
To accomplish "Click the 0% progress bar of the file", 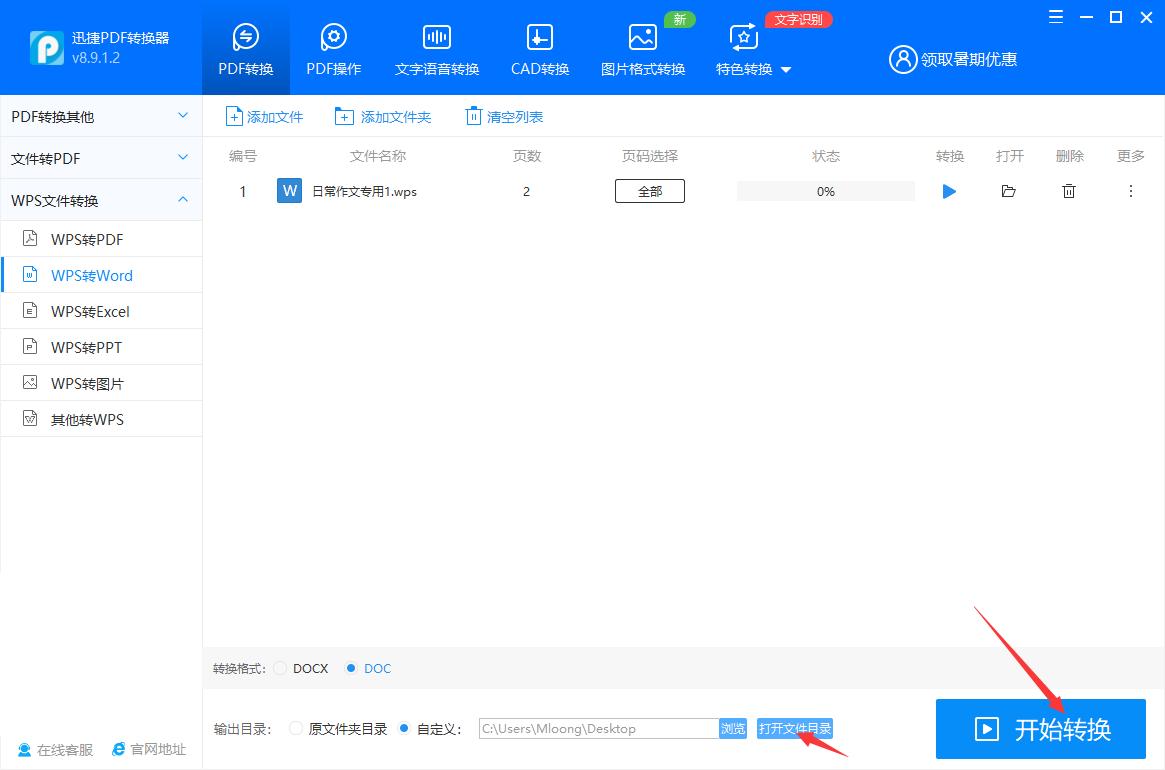I will click(x=825, y=191).
